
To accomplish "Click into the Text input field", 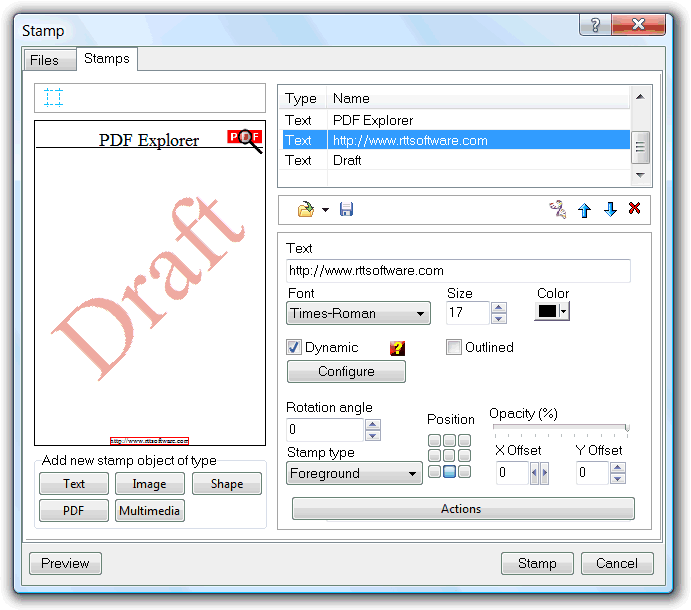I will pos(458,271).
